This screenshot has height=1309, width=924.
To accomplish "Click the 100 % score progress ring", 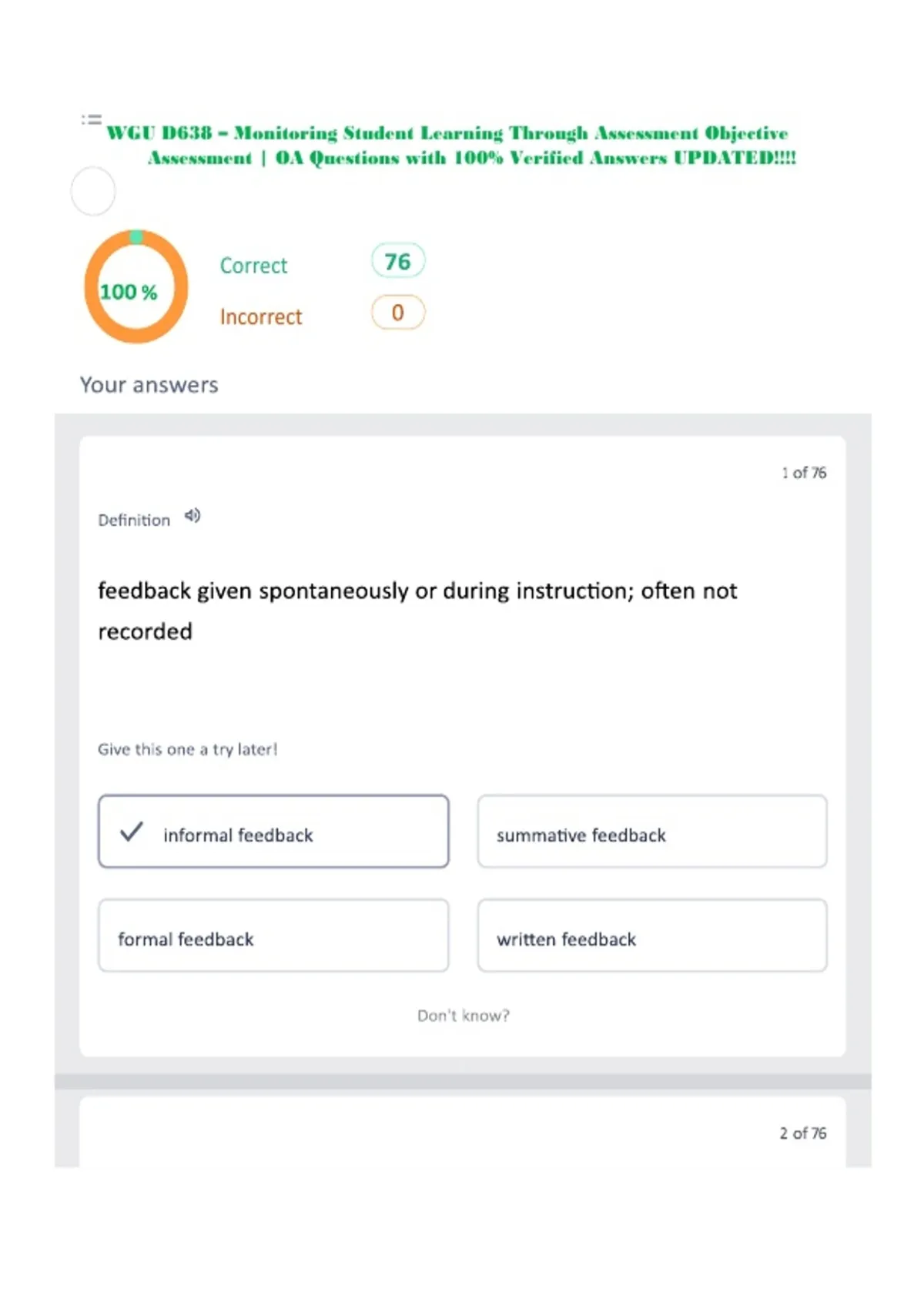I will pyautogui.click(x=136, y=286).
